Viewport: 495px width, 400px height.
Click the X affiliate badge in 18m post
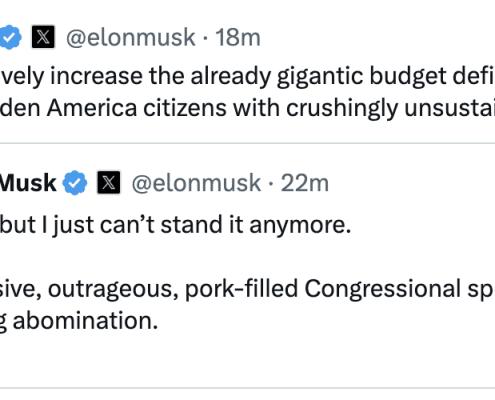43,37
